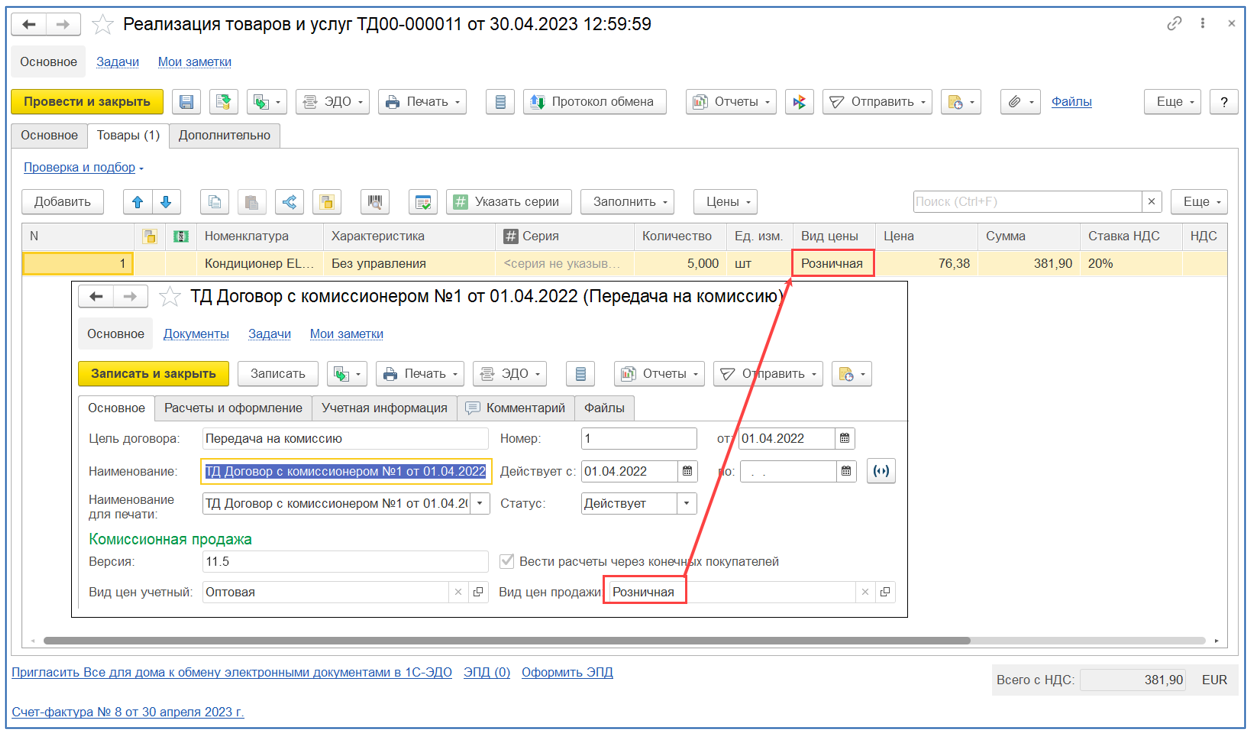This screenshot has width=1247, height=736.
Task: Click Протокол обмена button
Action: coord(594,102)
